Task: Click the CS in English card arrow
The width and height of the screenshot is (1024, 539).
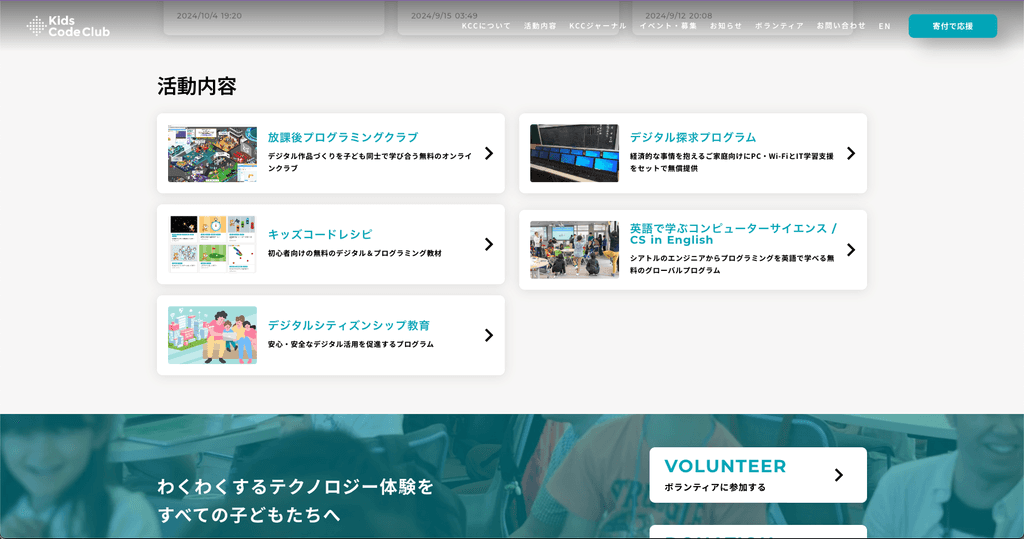Action: 851,250
